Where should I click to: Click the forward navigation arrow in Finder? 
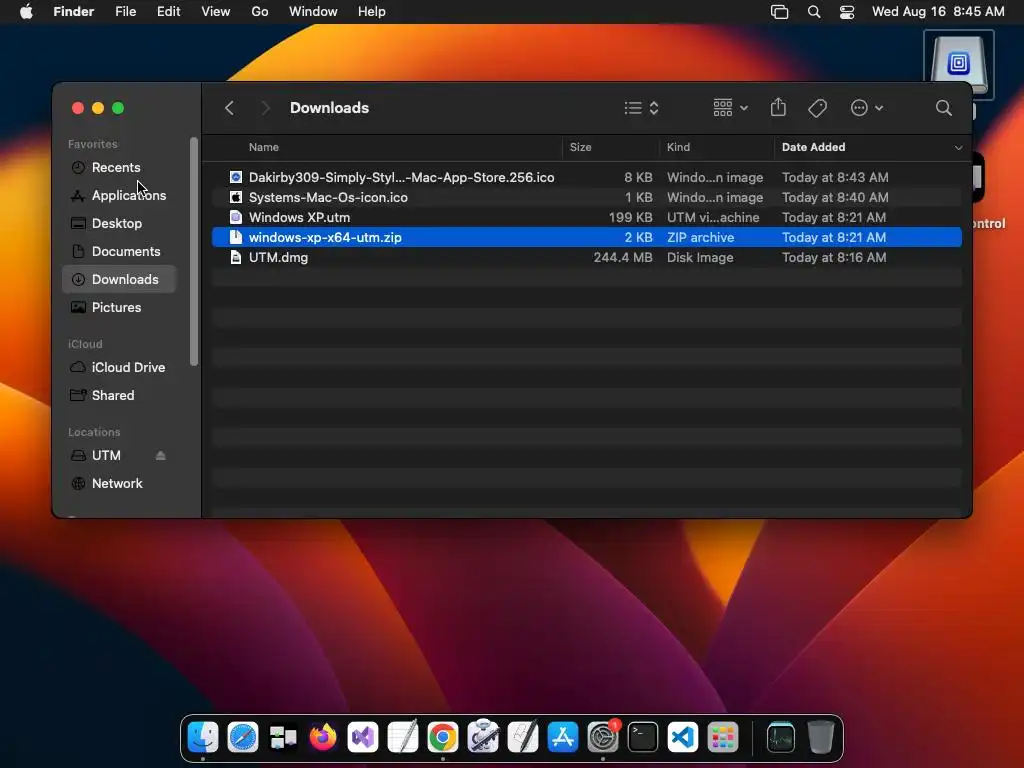pos(265,108)
